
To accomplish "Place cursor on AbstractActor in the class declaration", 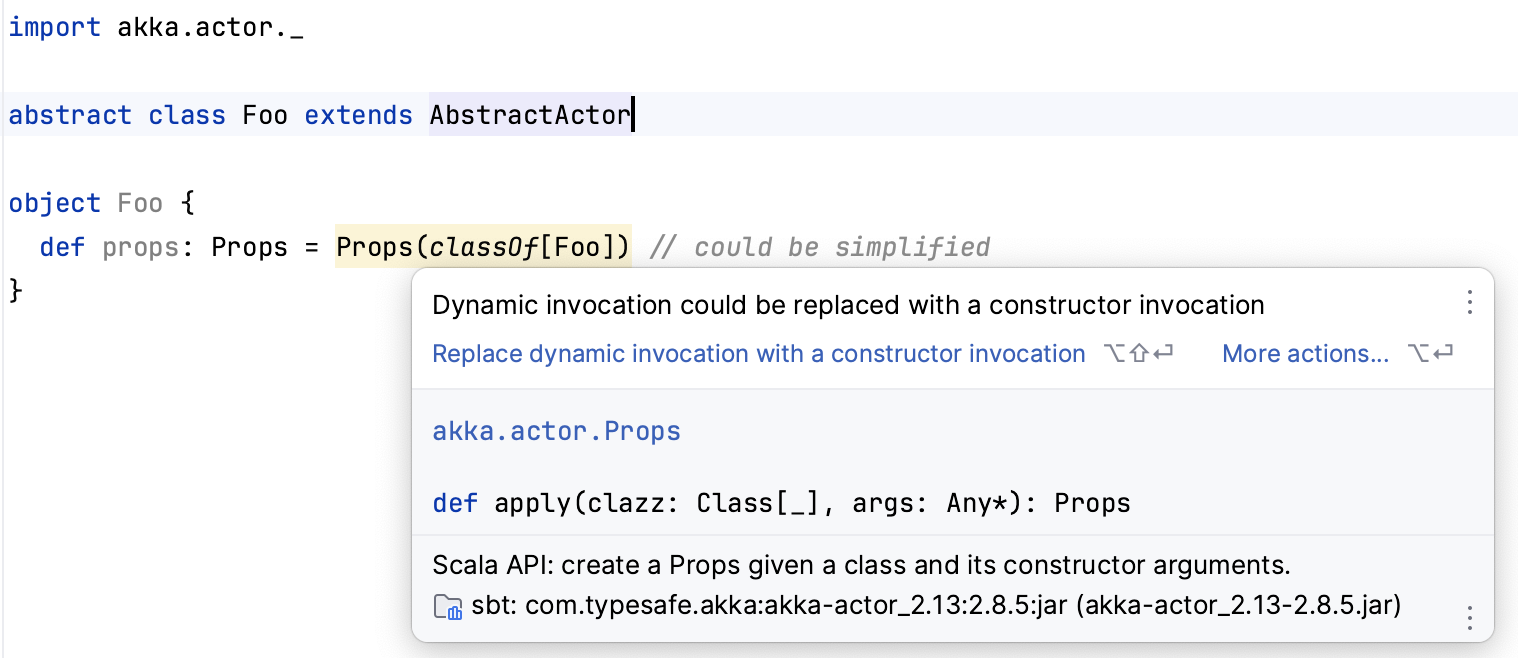I will point(529,115).
